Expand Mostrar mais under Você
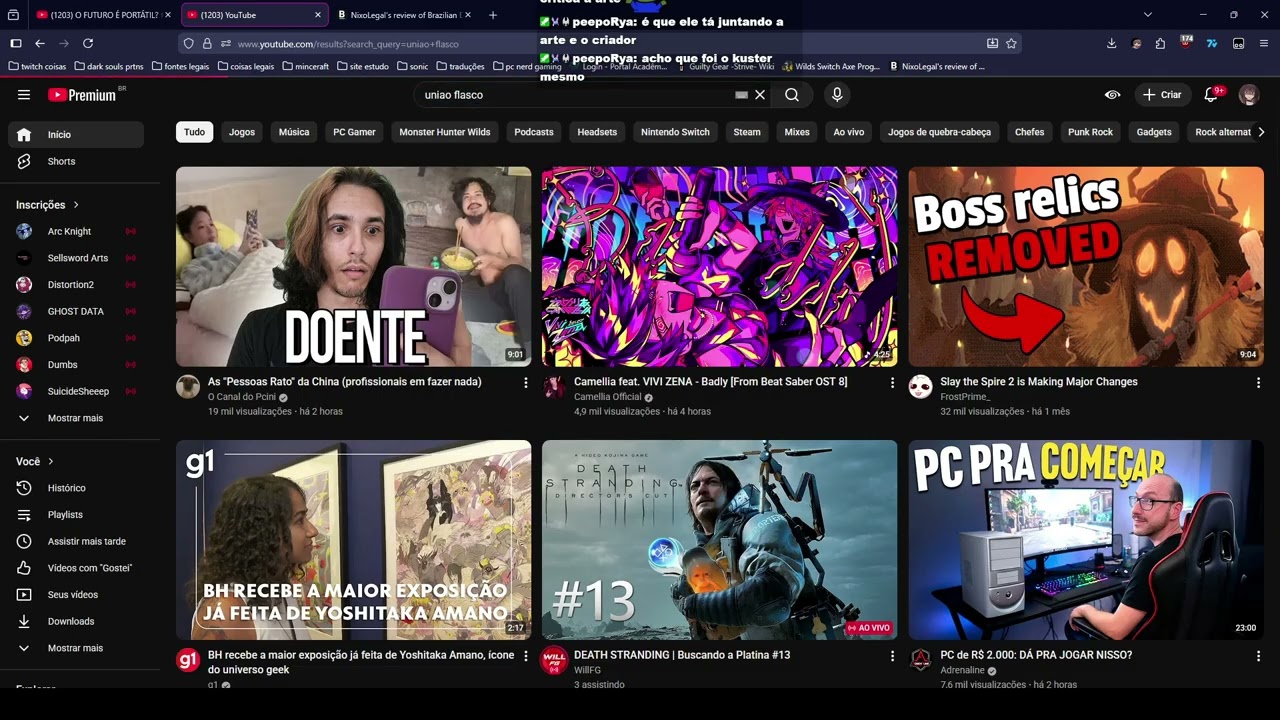 (x=76, y=648)
